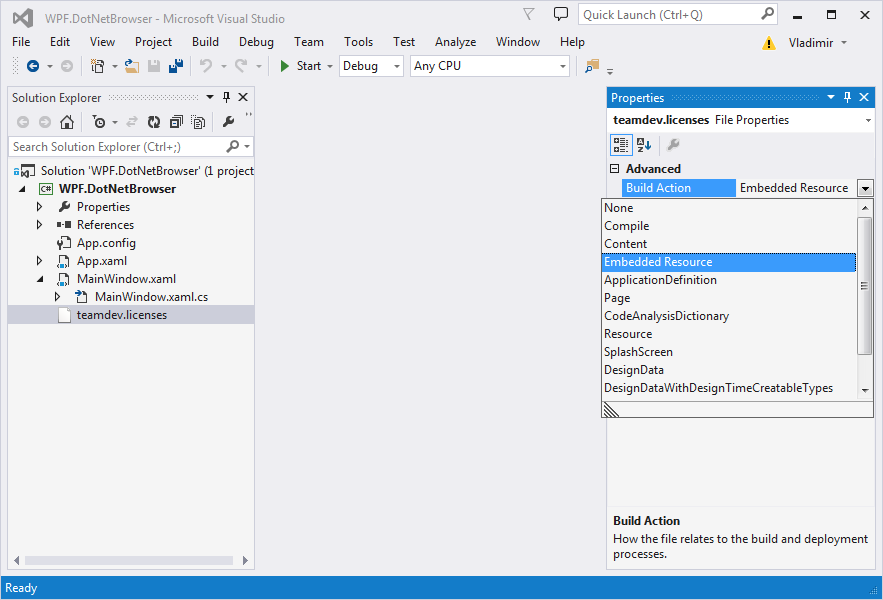883x600 pixels.
Task: Collapse the WPF.DotNetBrowser project node
Action: [x=22, y=189]
